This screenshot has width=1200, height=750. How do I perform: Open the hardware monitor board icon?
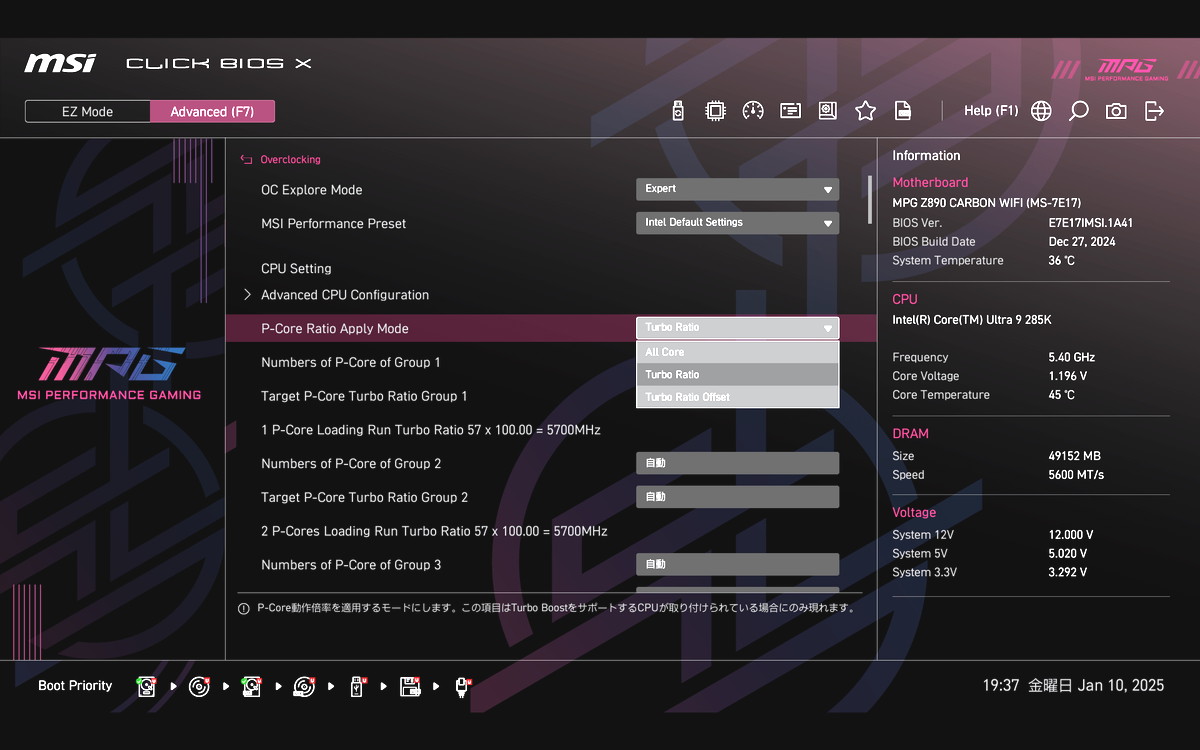coord(827,111)
